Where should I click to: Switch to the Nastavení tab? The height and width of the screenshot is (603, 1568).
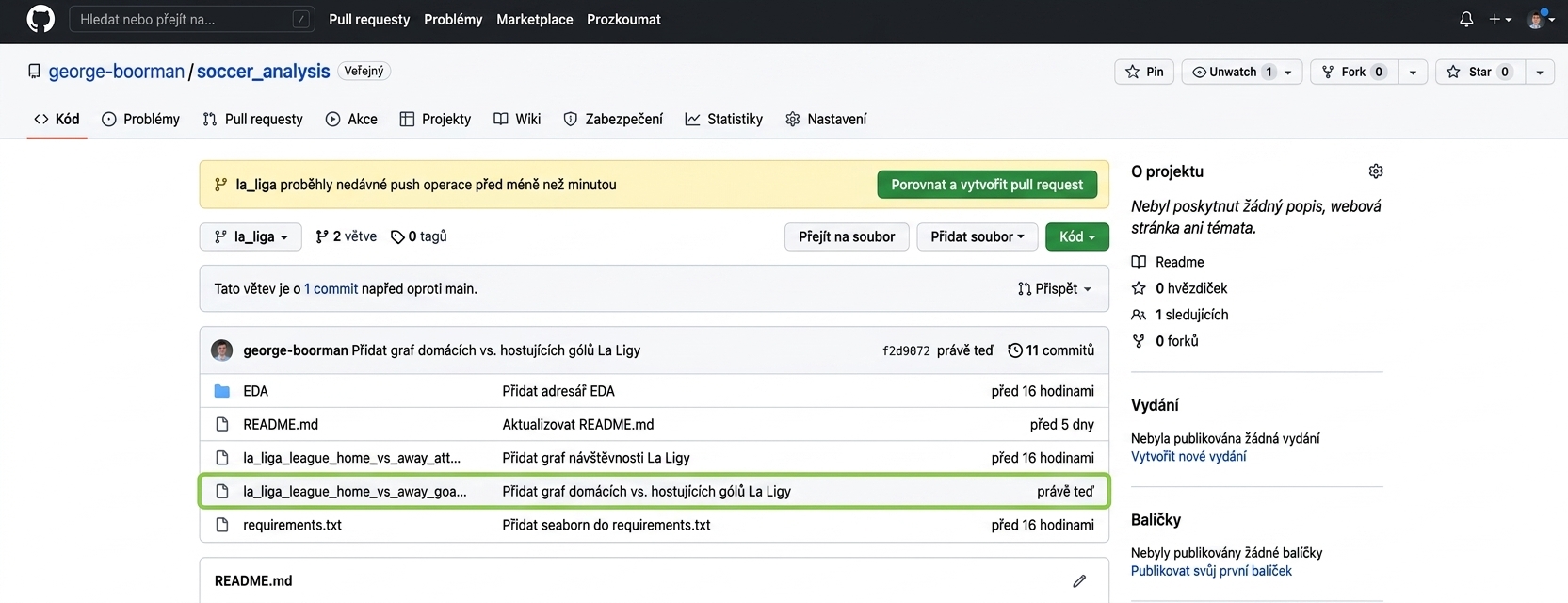(x=826, y=119)
